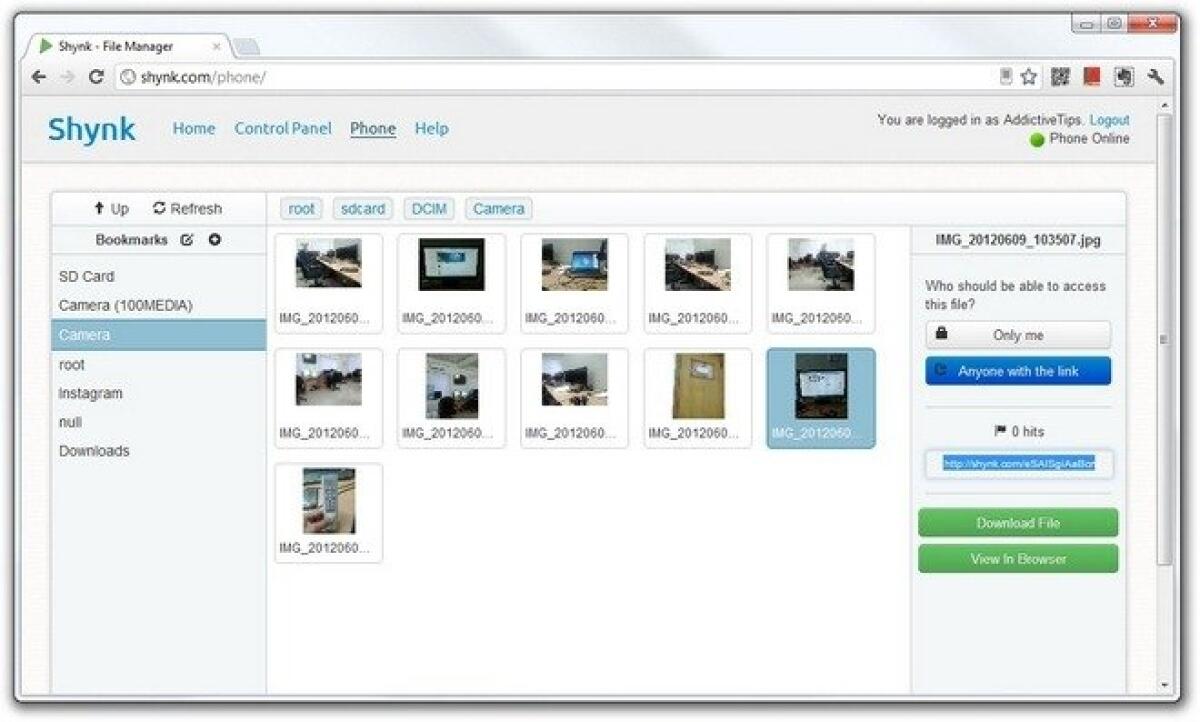
Task: Set file access to Only me
Action: [1017, 334]
